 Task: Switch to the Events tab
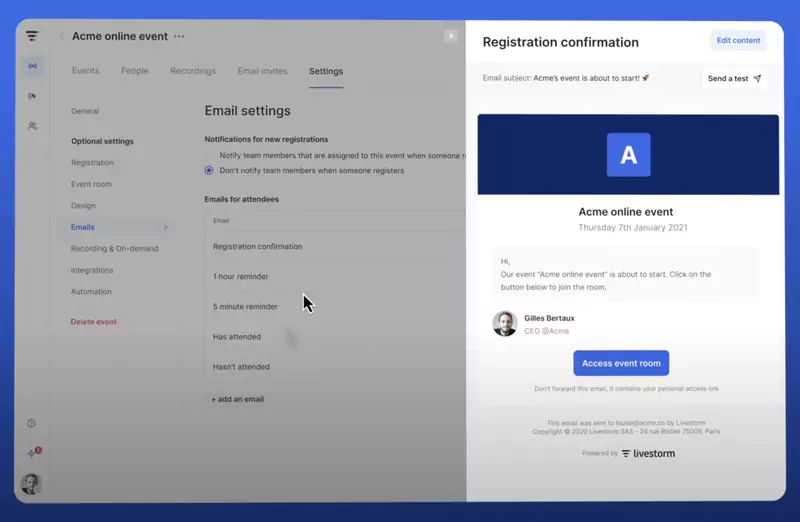85,71
